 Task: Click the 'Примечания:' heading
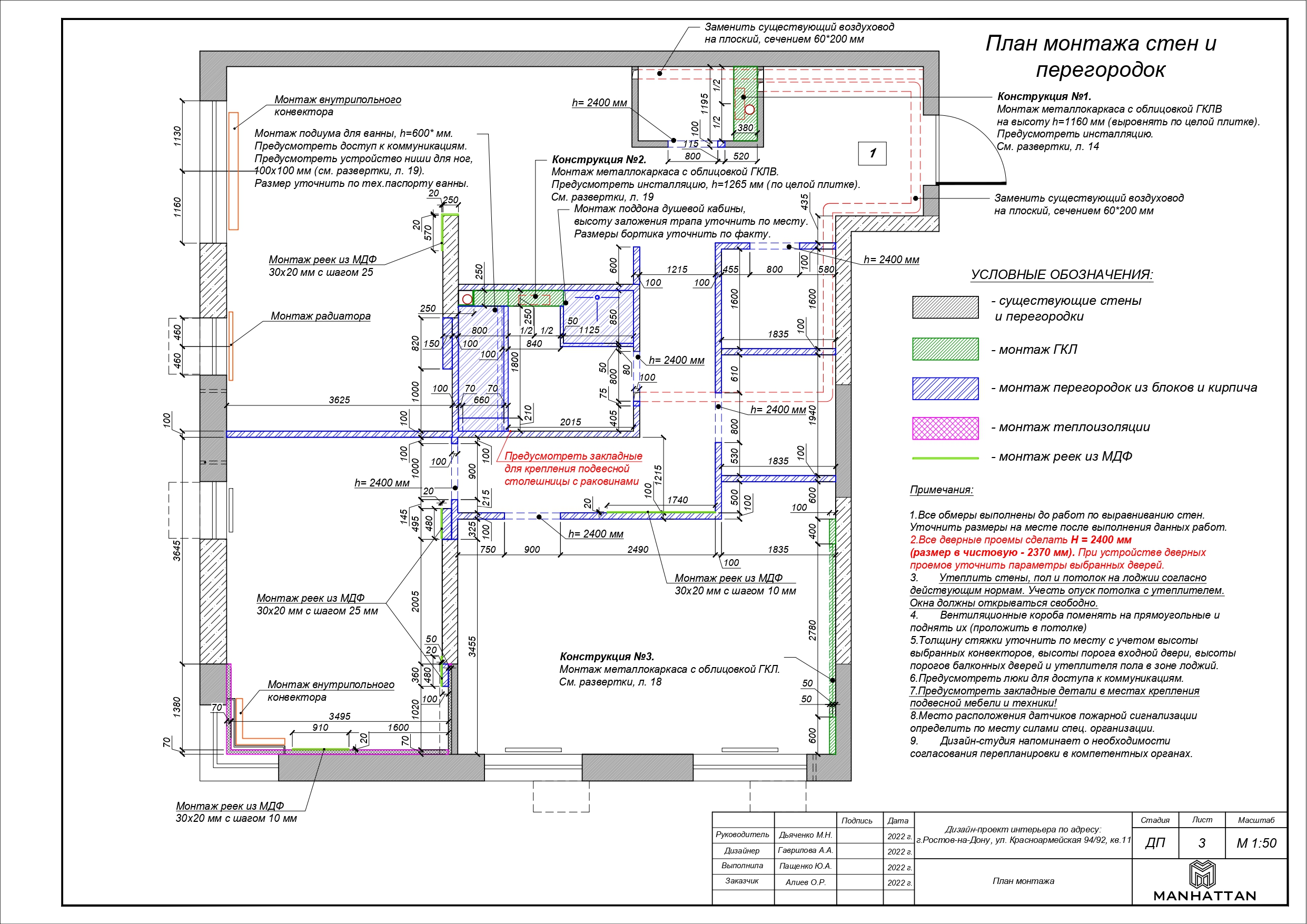[942, 490]
